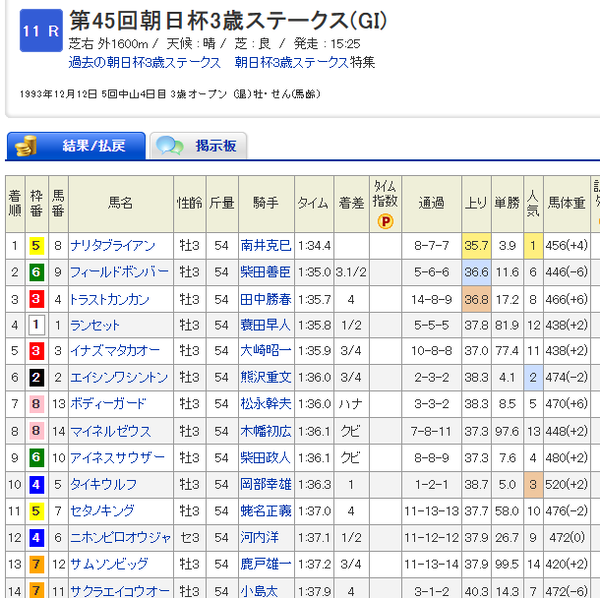
Task: Click passing order 14-8-9 cell
Action: [x=431, y=299]
